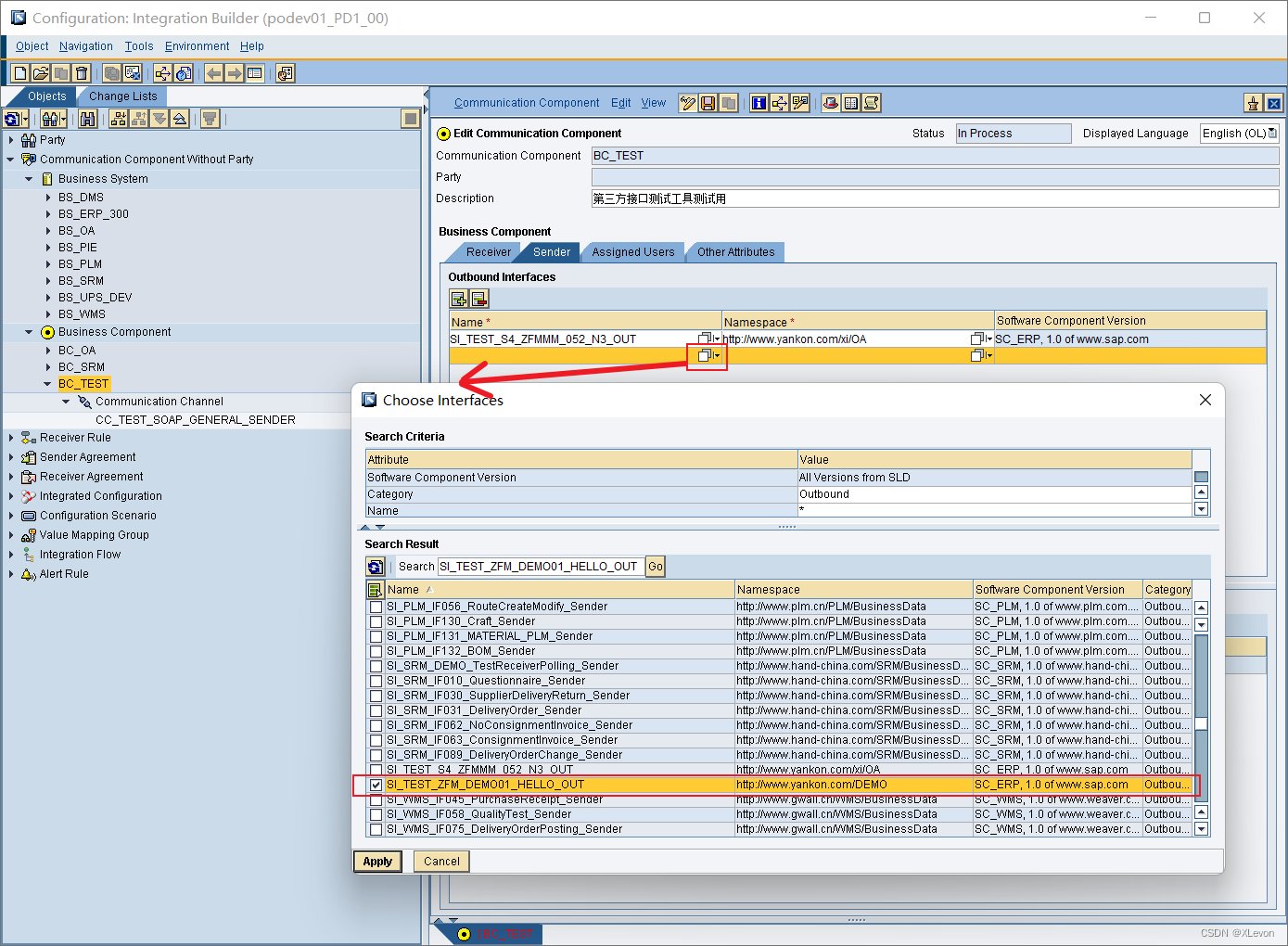Check the SI_WMS_IF075_DeliveryOrderPosting_Sender checkbox

(376, 829)
